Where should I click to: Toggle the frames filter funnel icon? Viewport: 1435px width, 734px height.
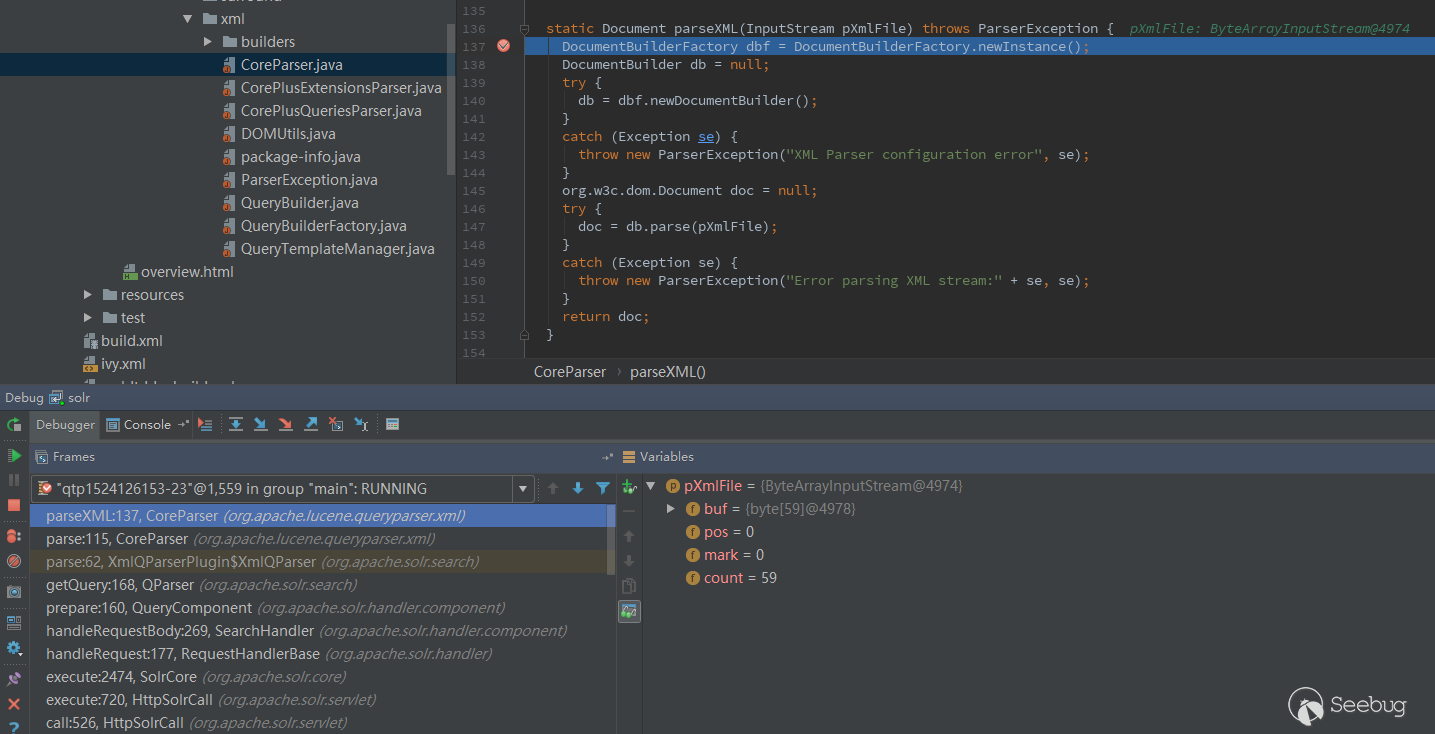pyautogui.click(x=603, y=489)
